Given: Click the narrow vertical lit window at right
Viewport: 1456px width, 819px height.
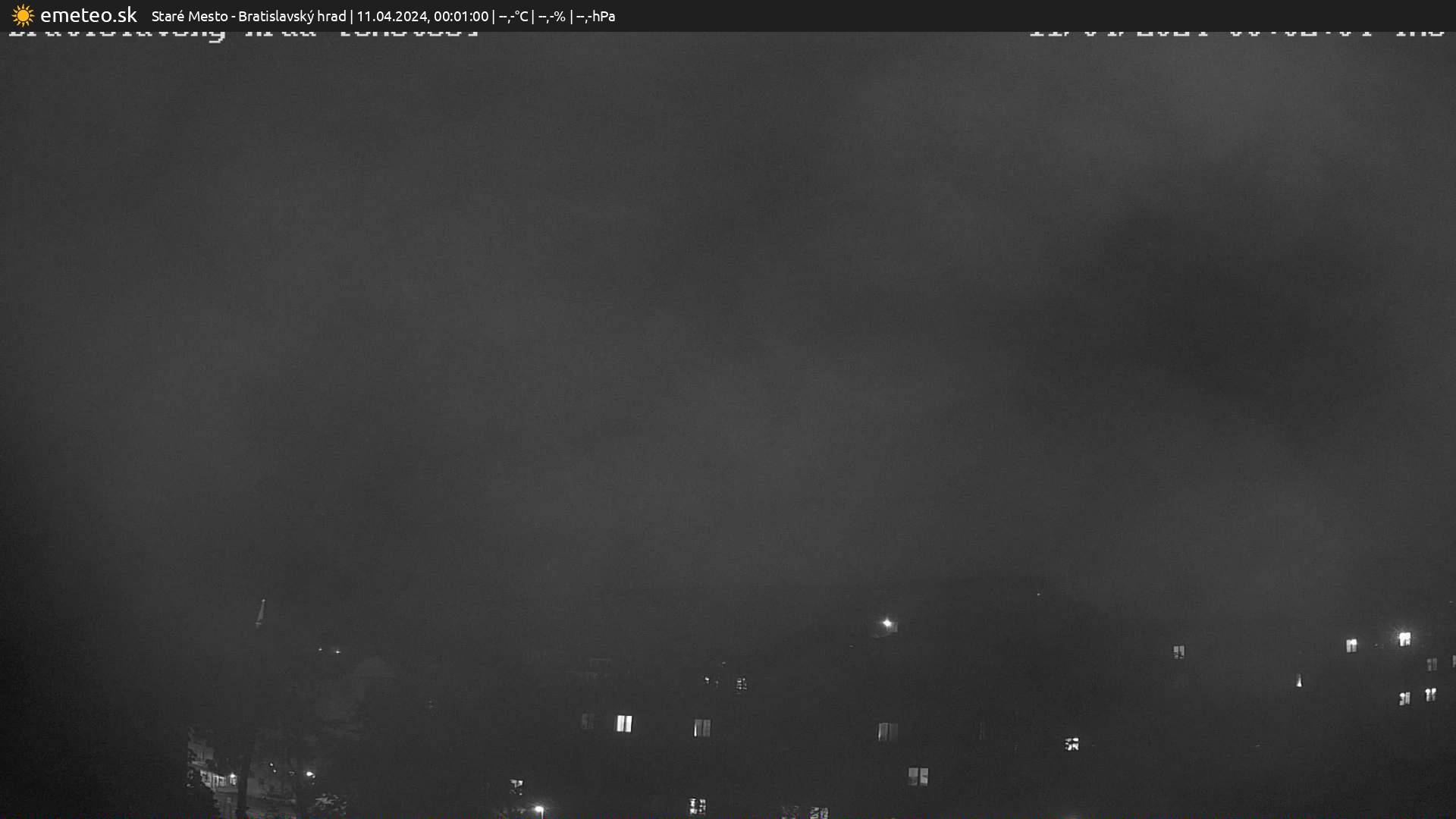Looking at the screenshot, I should pyautogui.click(x=1299, y=681).
